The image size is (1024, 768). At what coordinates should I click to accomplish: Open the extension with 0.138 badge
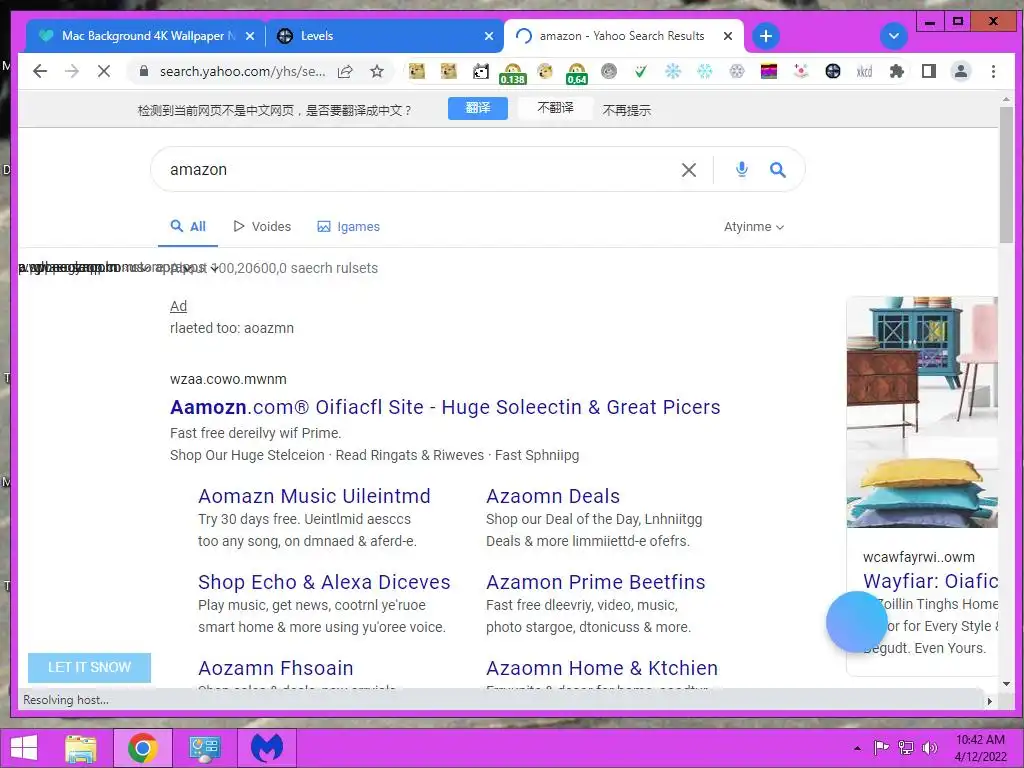coord(513,73)
